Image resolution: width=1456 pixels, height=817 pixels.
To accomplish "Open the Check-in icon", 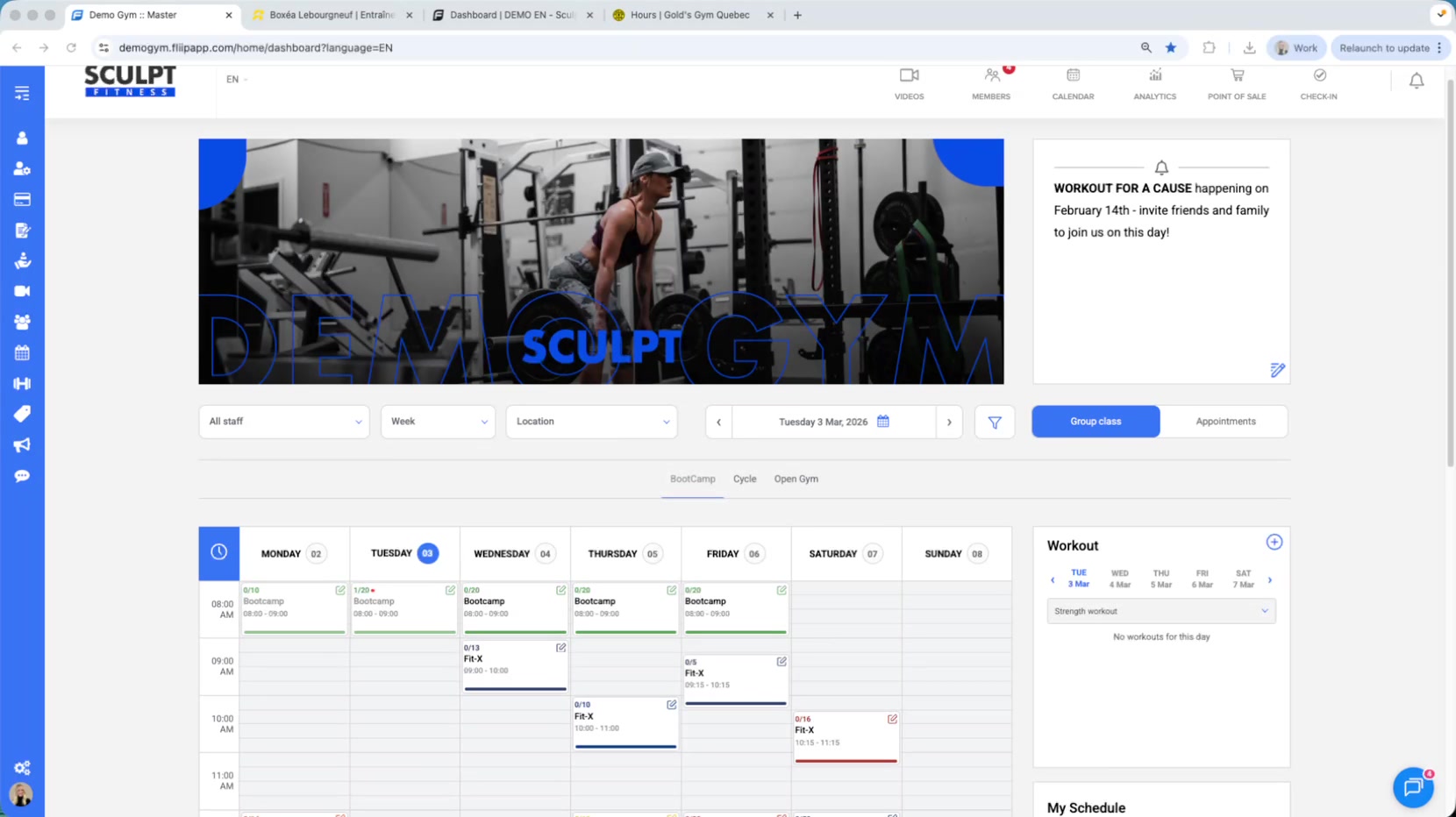I will click(x=1318, y=76).
